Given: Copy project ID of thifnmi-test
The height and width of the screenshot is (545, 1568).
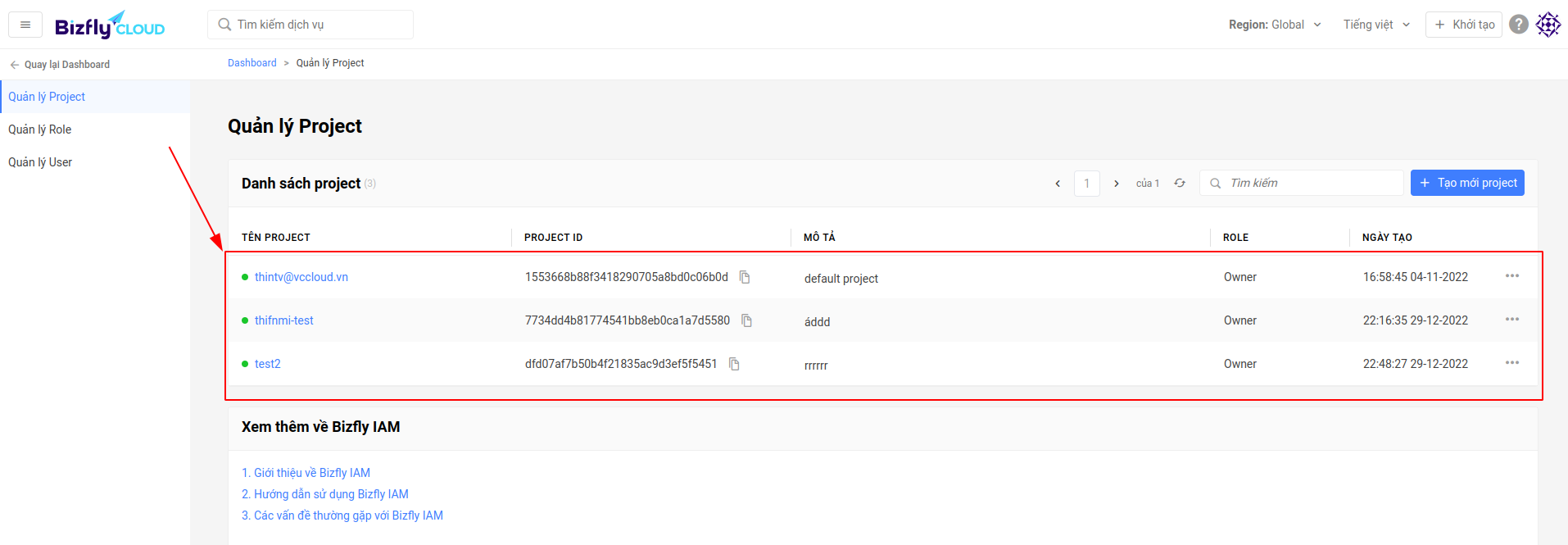Looking at the screenshot, I should [x=746, y=320].
